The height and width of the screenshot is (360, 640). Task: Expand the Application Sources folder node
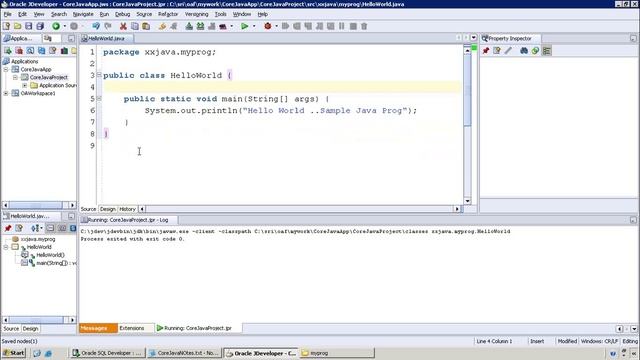click(24, 85)
